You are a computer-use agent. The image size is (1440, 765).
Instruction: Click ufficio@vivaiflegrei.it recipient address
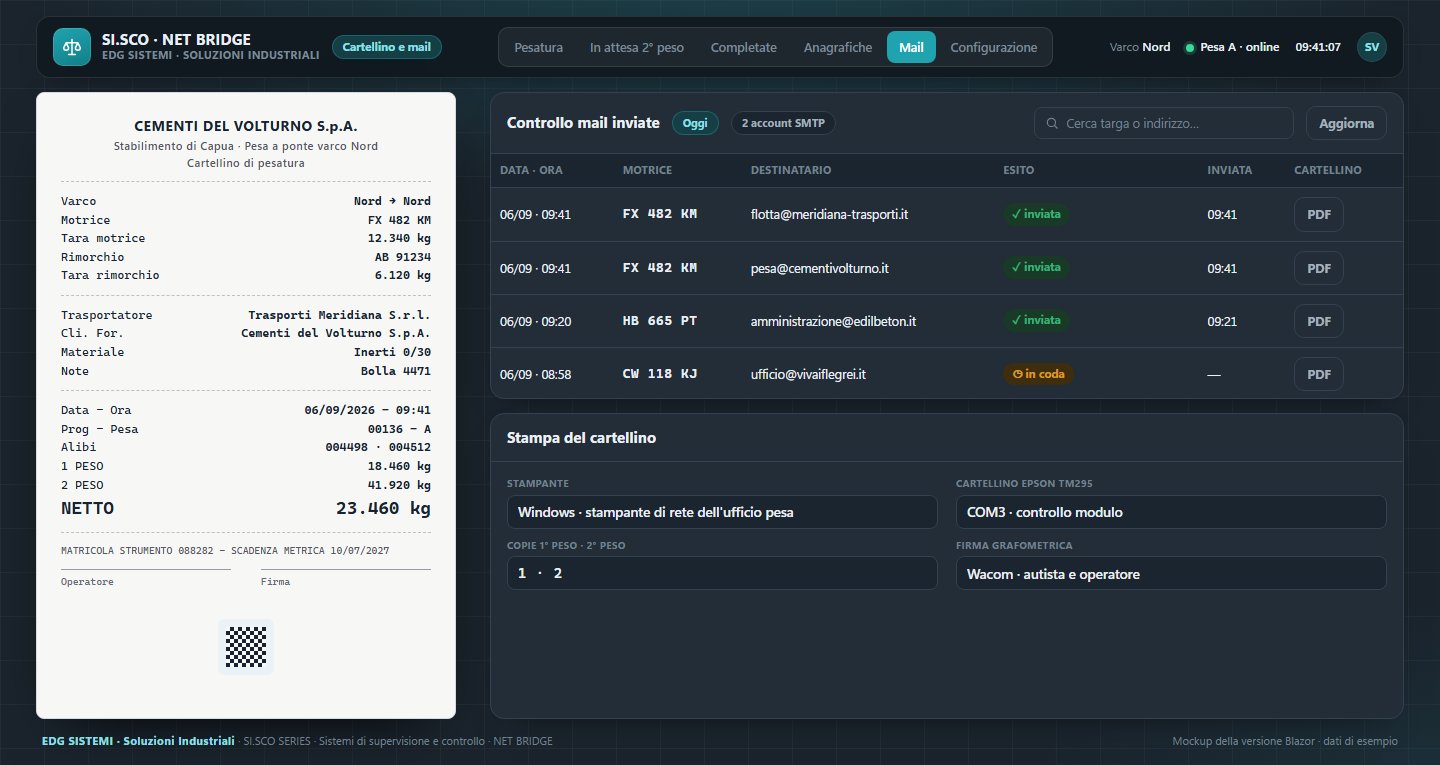[808, 374]
